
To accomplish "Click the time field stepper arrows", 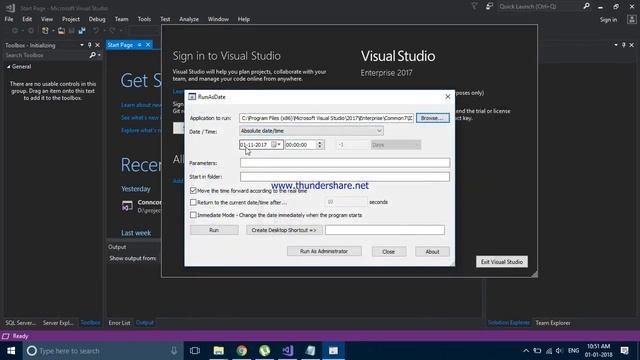I will click(x=320, y=144).
